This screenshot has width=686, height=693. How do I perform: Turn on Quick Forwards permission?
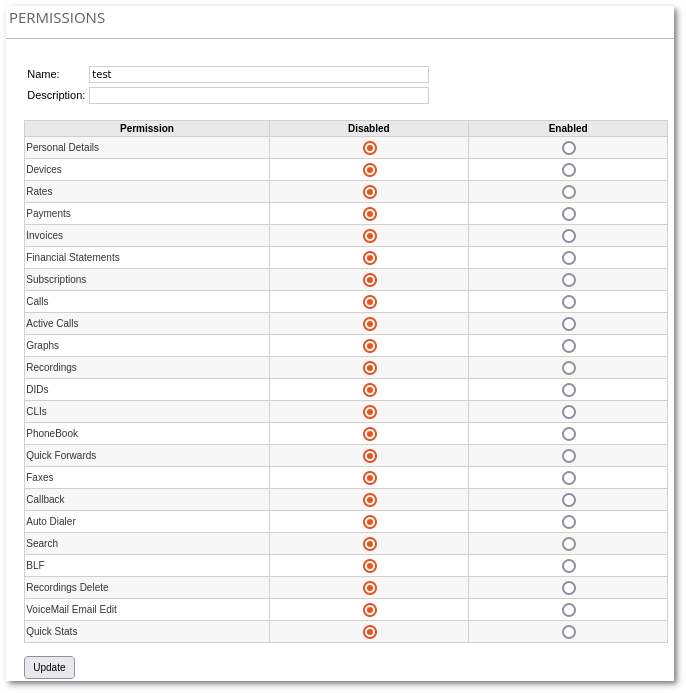(569, 456)
